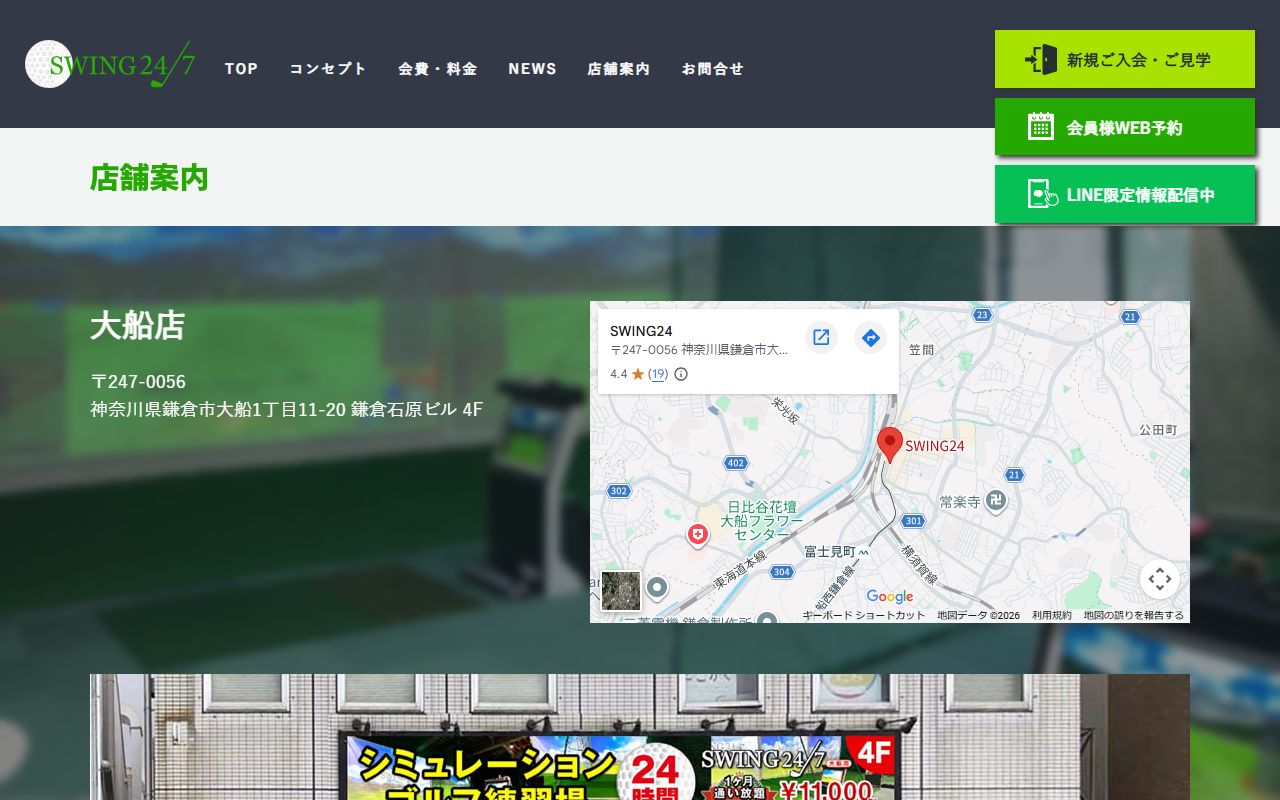Switch to satellite view thumbnail

tap(621, 591)
